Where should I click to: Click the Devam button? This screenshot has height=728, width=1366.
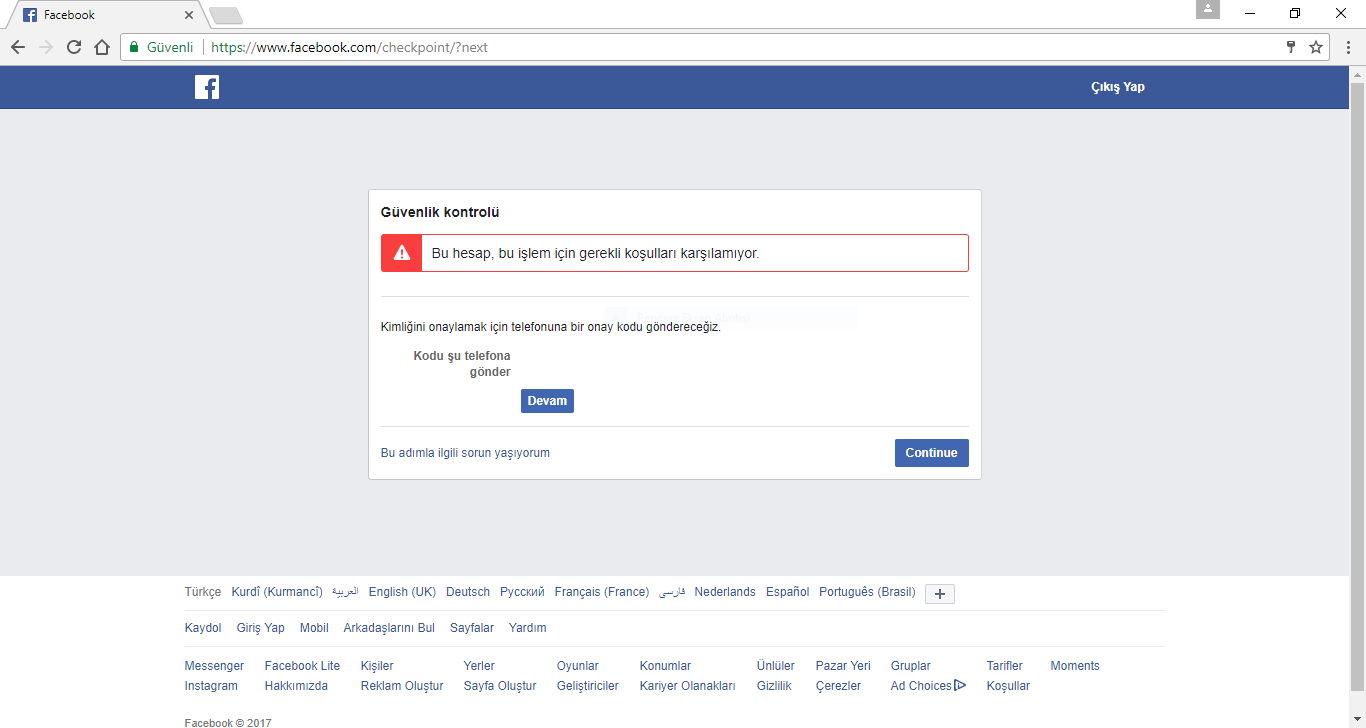point(547,401)
